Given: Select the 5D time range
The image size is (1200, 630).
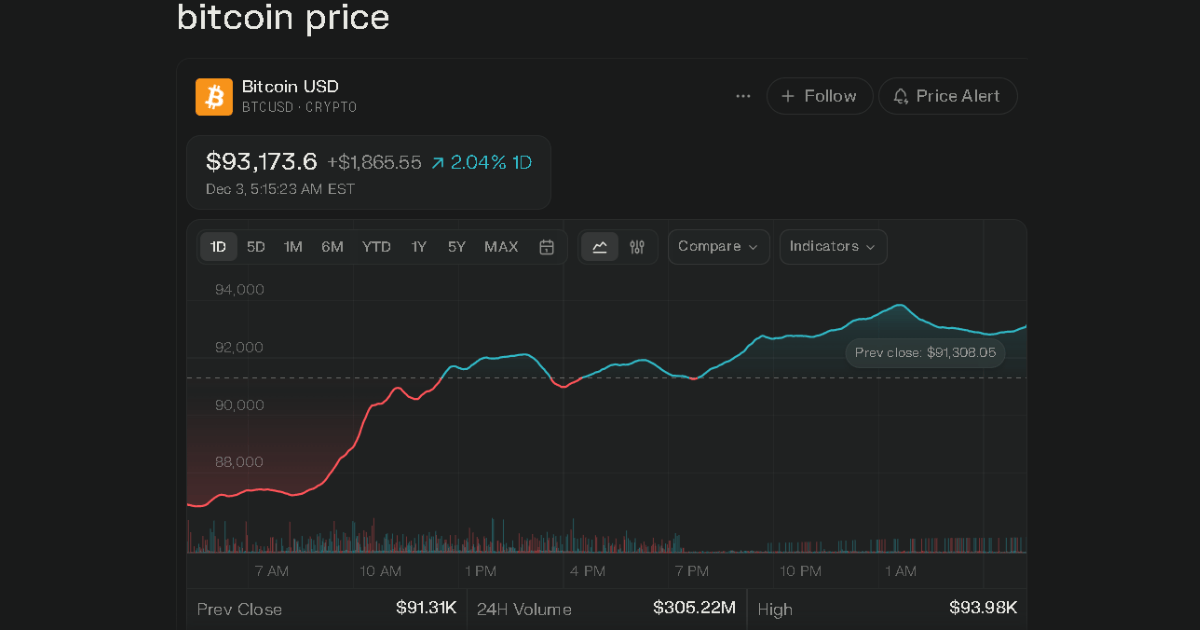Looking at the screenshot, I should pos(256,247).
